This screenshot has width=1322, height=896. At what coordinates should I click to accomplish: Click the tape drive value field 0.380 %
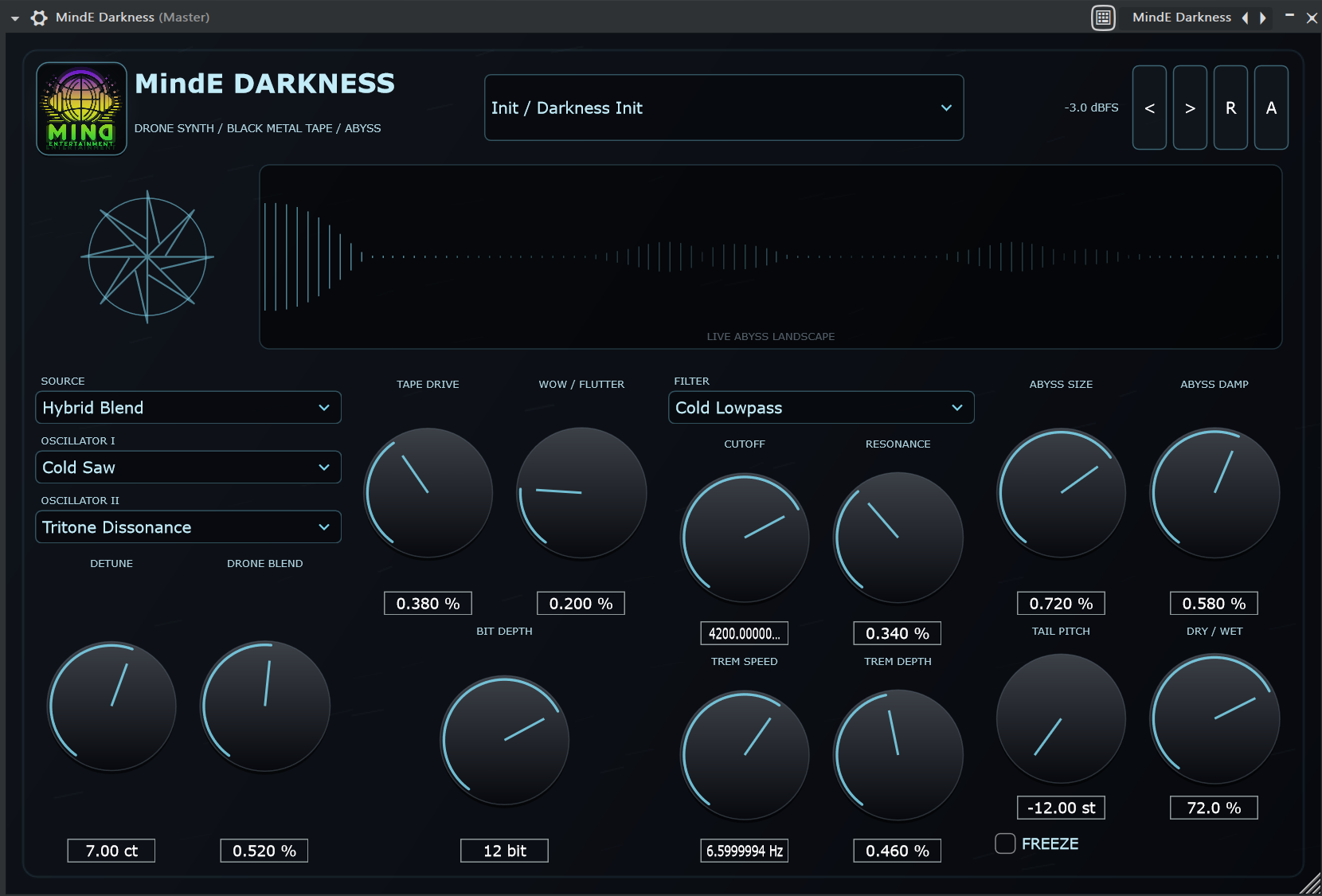click(428, 604)
